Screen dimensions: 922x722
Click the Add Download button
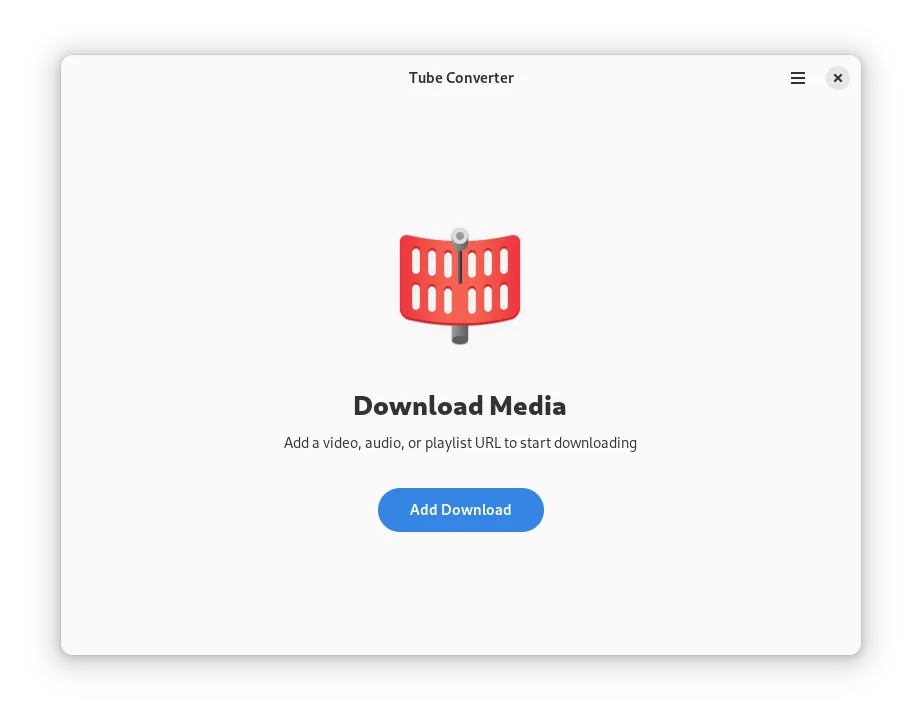pyautogui.click(x=460, y=510)
